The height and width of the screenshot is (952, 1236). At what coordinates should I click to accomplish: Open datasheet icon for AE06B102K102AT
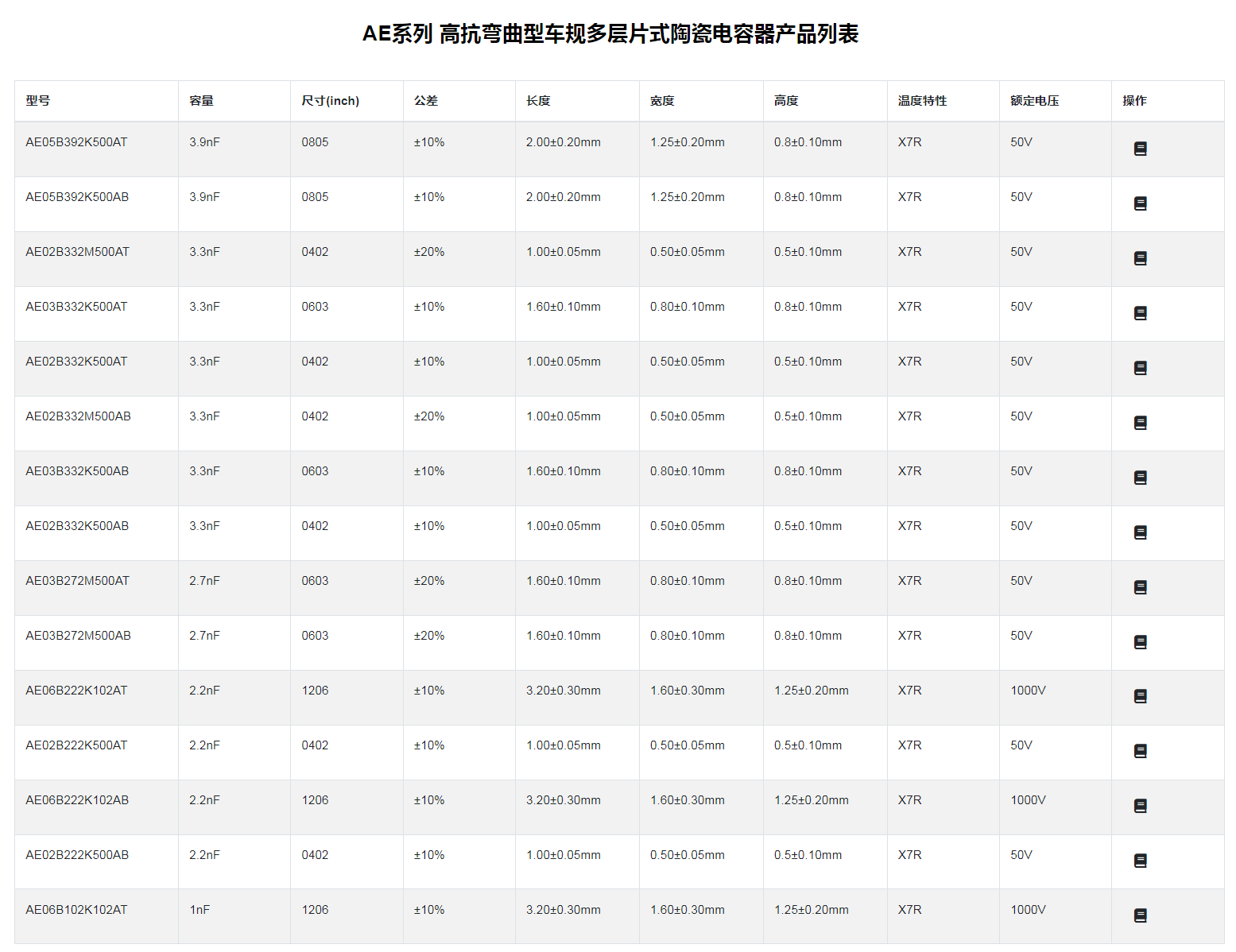(x=1140, y=915)
